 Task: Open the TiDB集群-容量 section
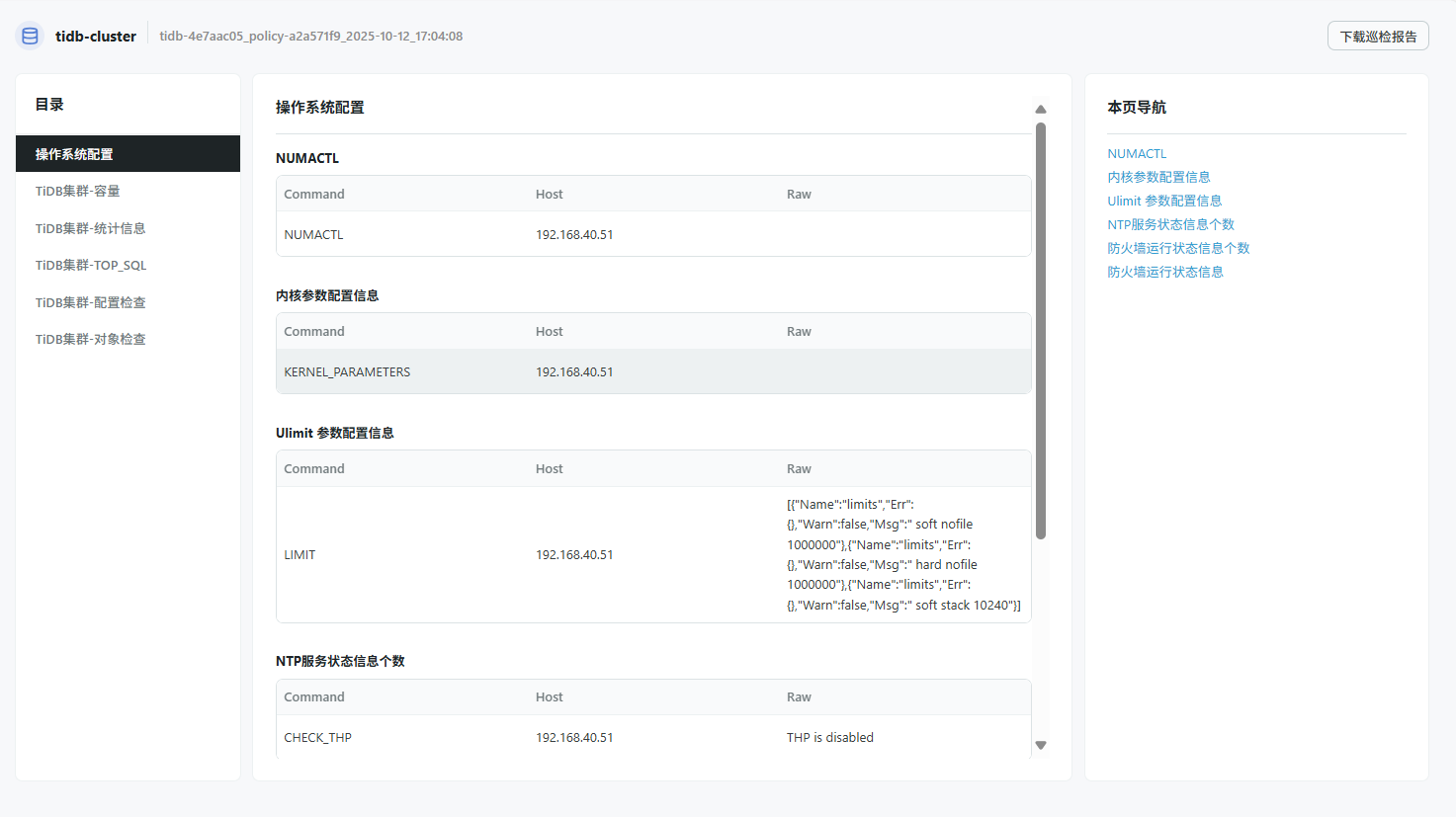coord(78,192)
